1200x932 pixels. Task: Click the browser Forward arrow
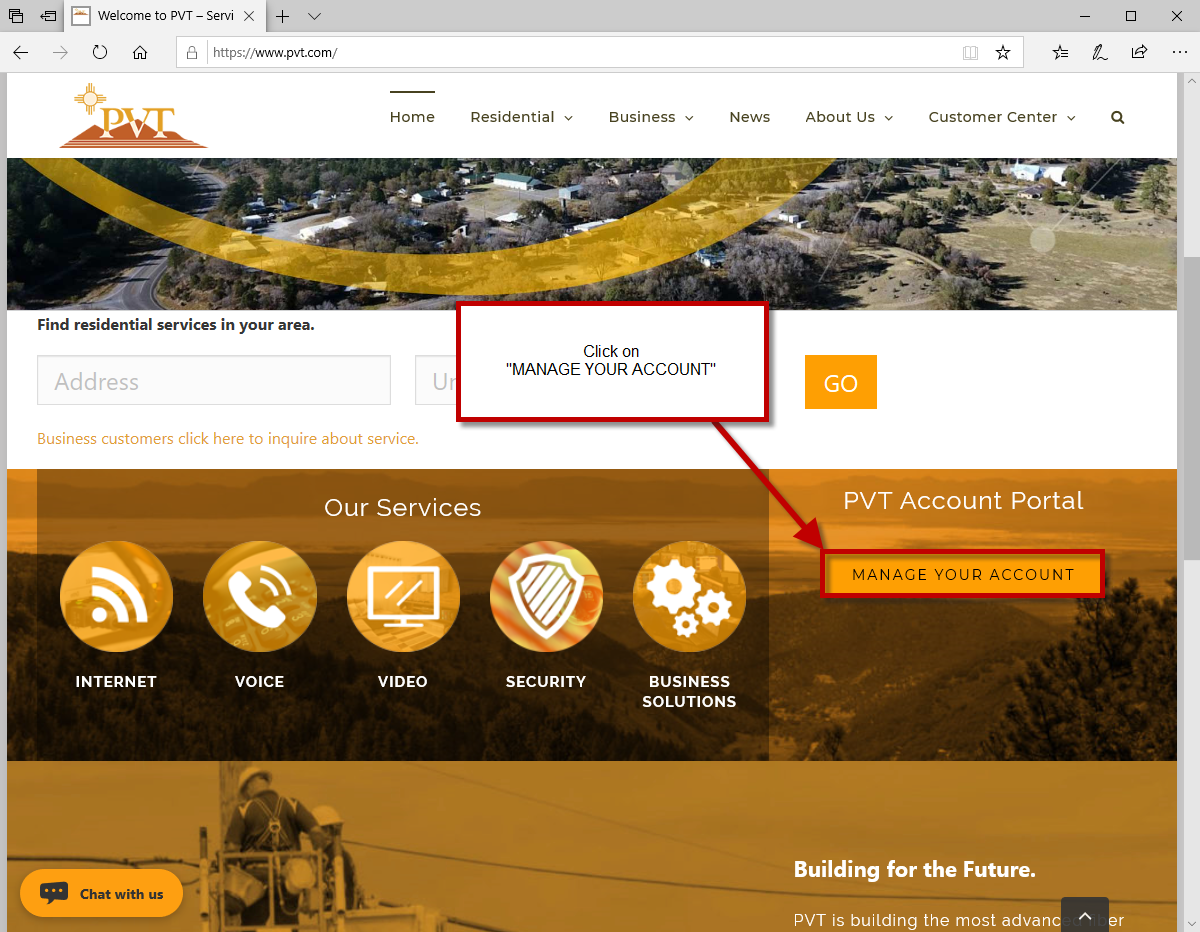point(60,52)
